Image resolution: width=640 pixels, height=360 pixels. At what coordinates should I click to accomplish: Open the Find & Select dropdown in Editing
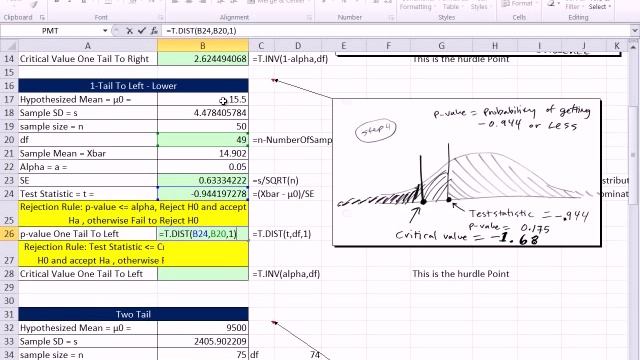click(x=600, y=5)
